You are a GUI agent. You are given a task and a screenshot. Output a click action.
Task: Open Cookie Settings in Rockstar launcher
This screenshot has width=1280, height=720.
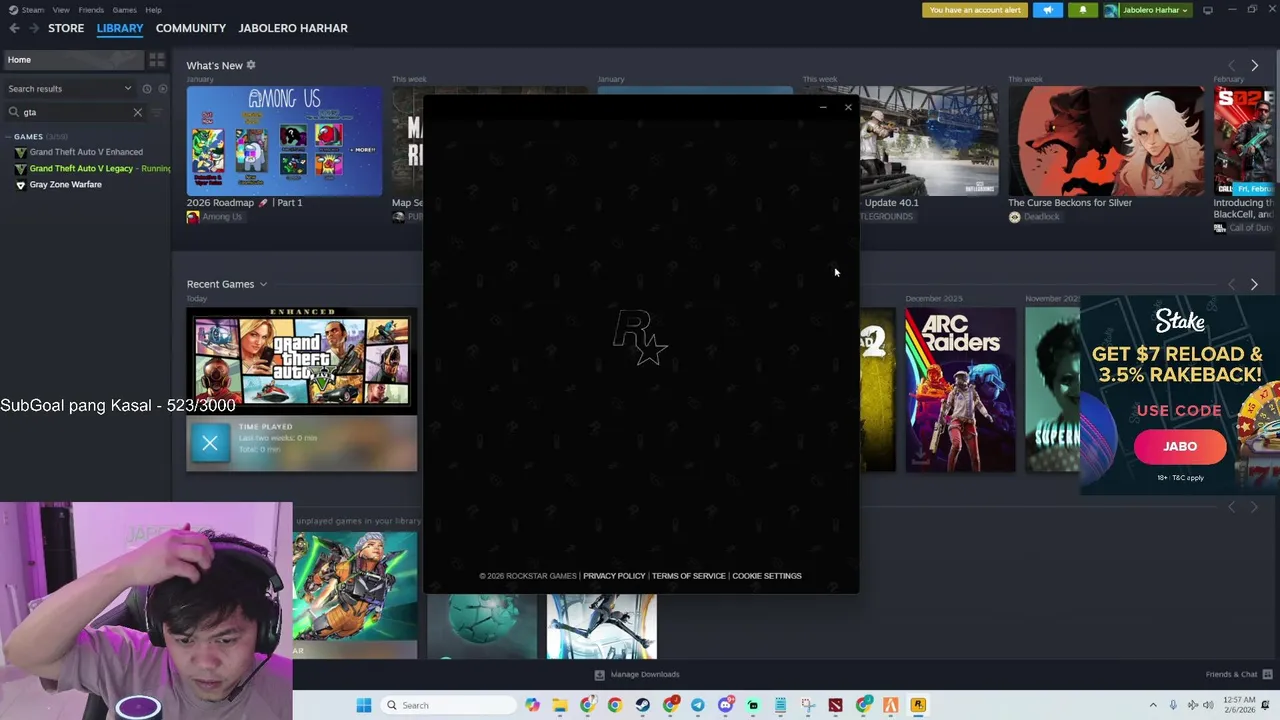pyautogui.click(x=767, y=576)
